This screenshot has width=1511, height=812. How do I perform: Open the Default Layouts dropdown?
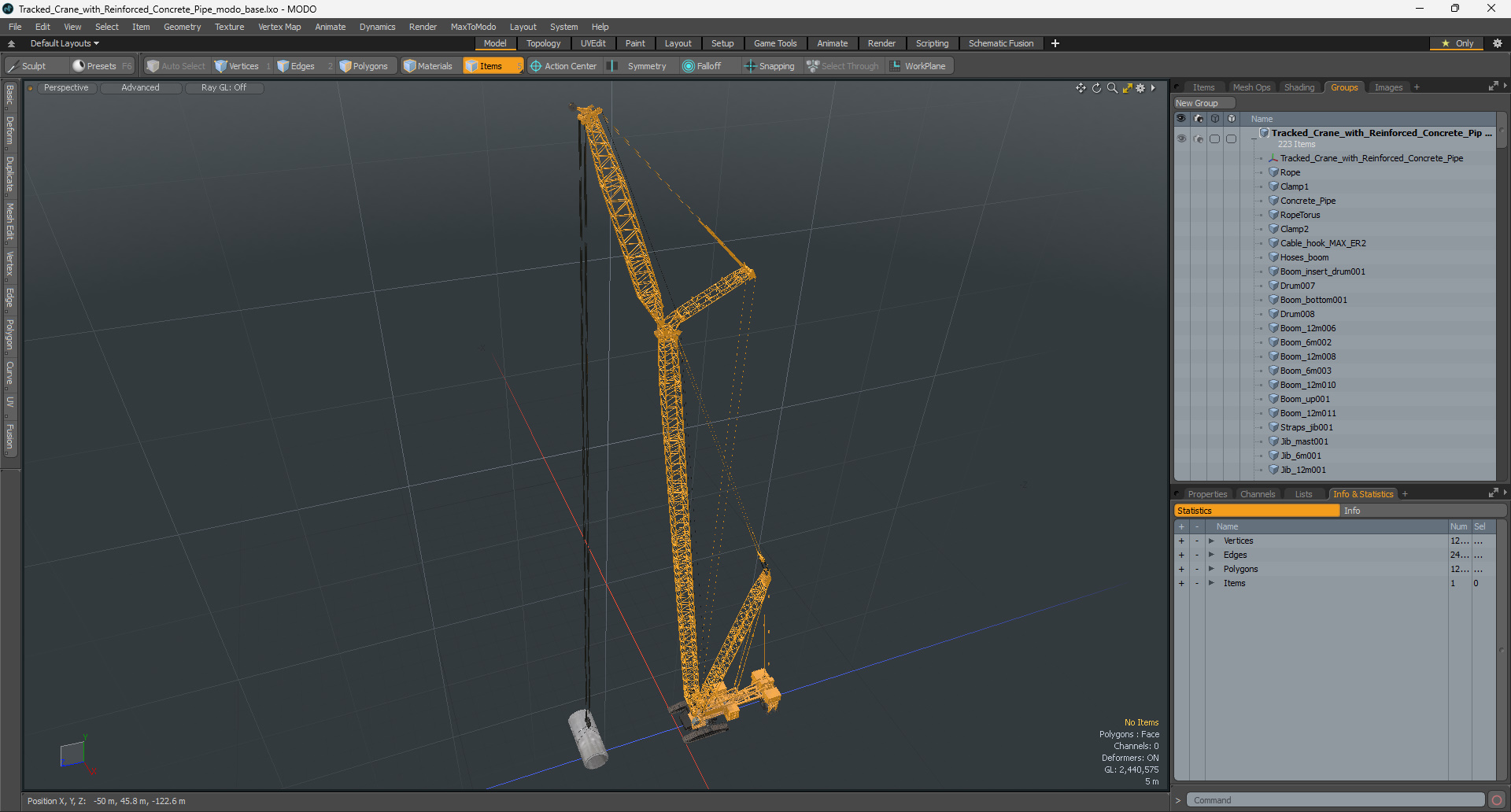tap(65, 43)
